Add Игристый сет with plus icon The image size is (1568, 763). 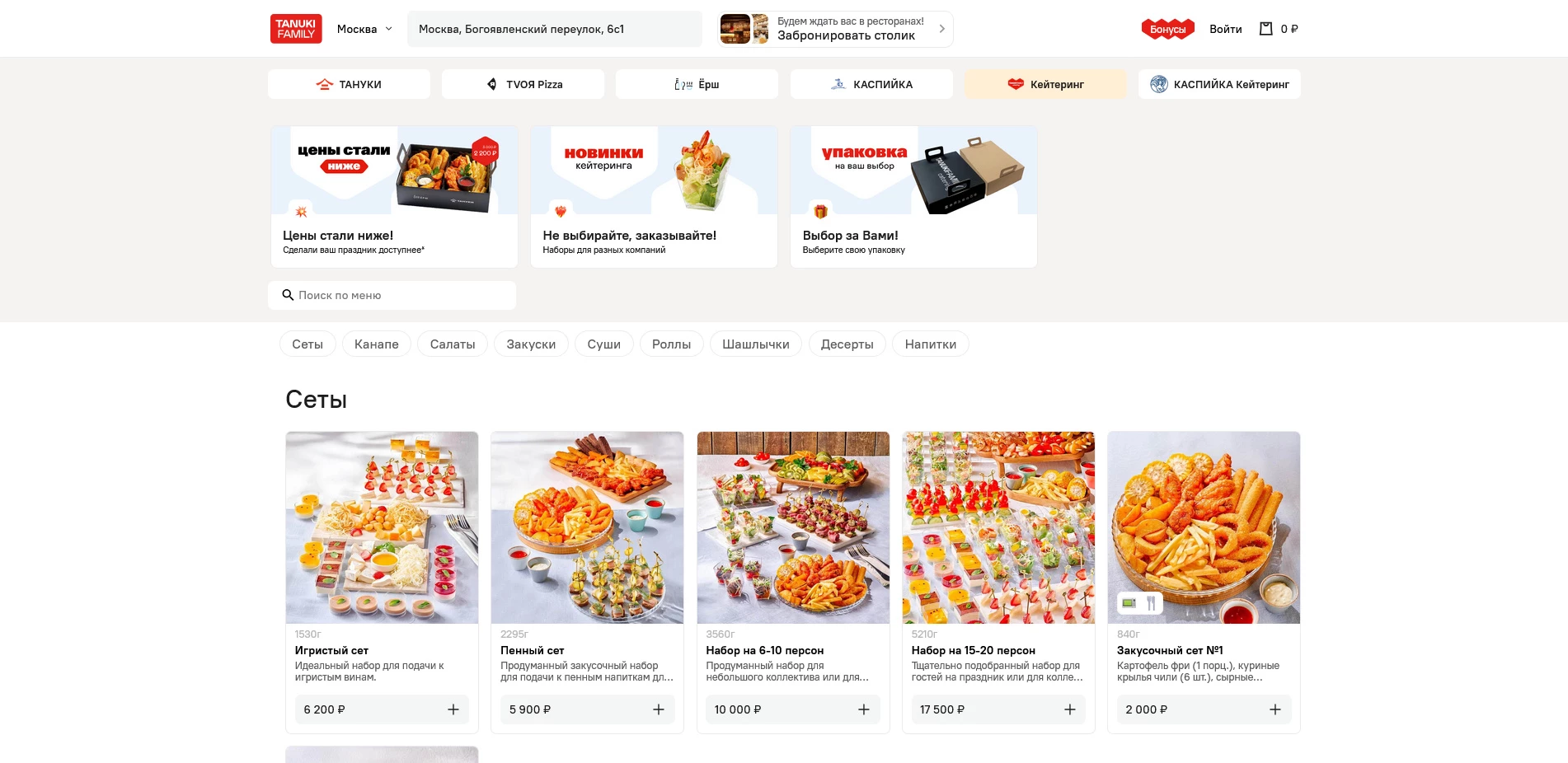pos(453,709)
